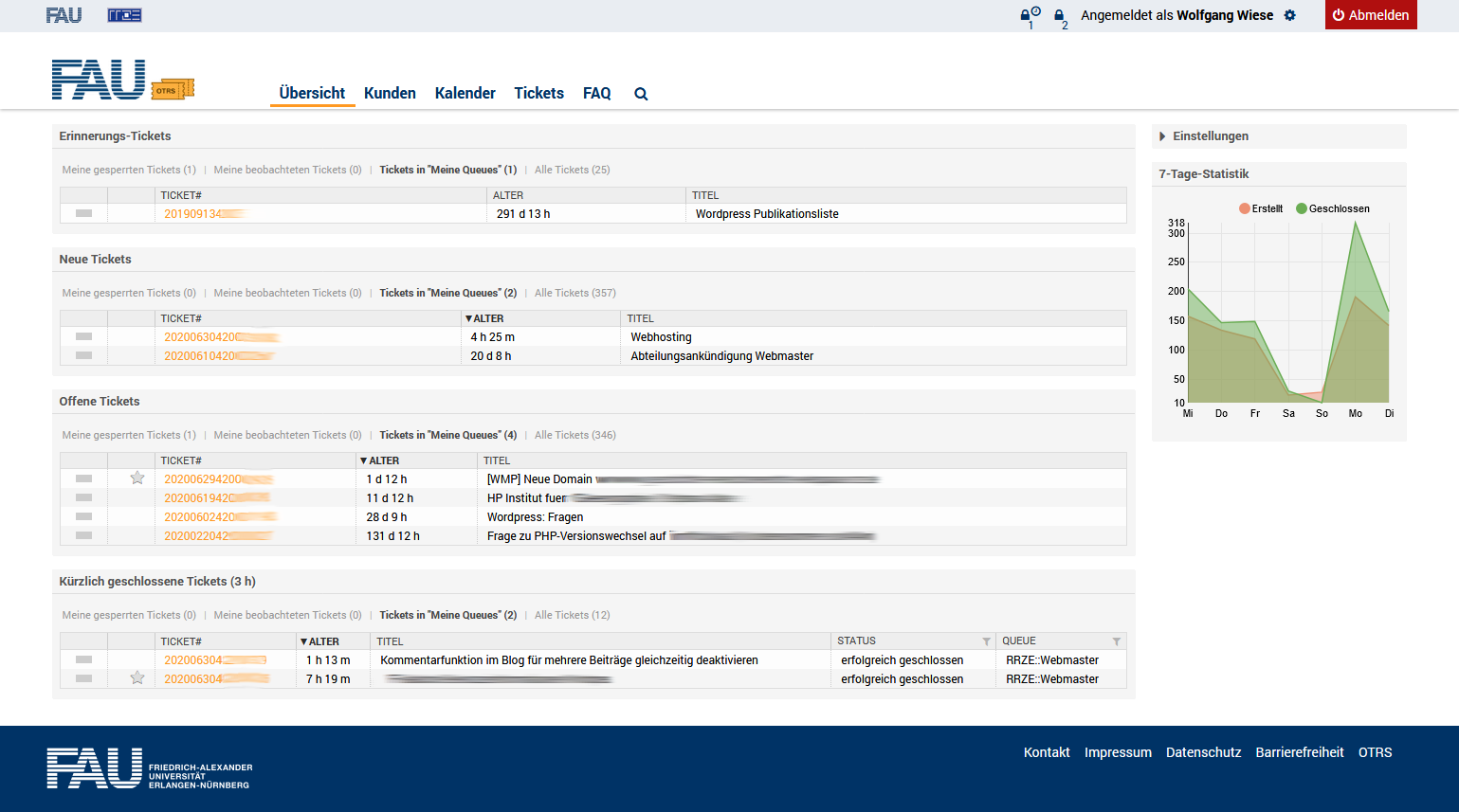The image size is (1459, 812).
Task: Open QUEUE column filter icon
Action: [x=1116, y=641]
